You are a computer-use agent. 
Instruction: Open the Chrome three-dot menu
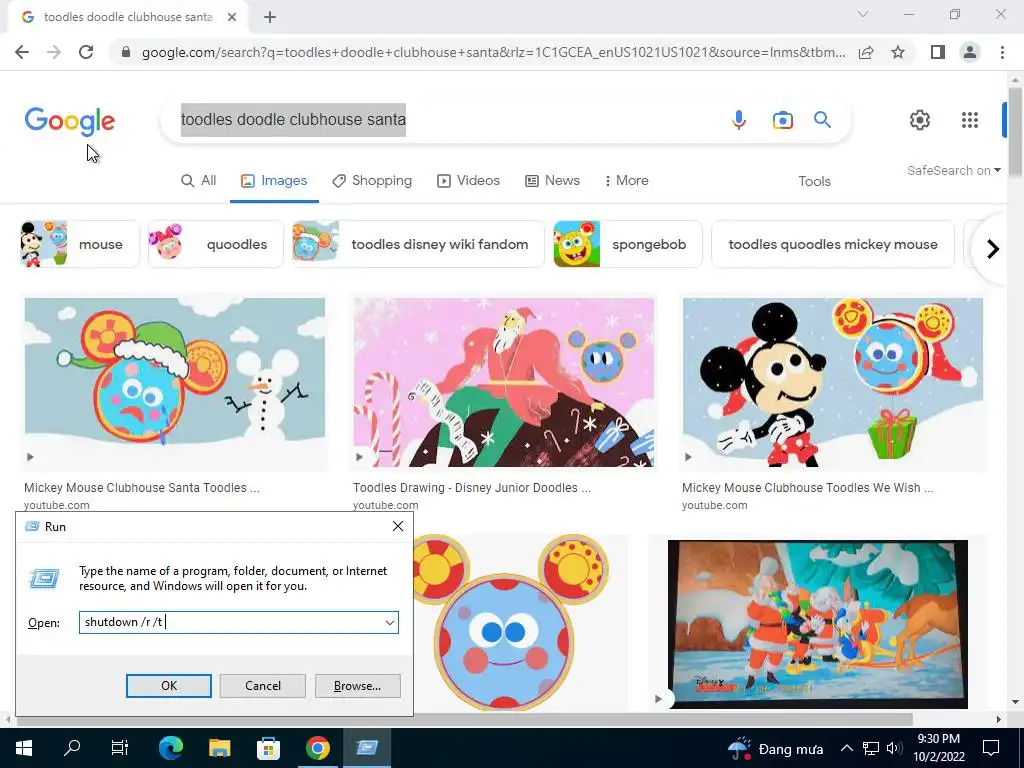1002,52
